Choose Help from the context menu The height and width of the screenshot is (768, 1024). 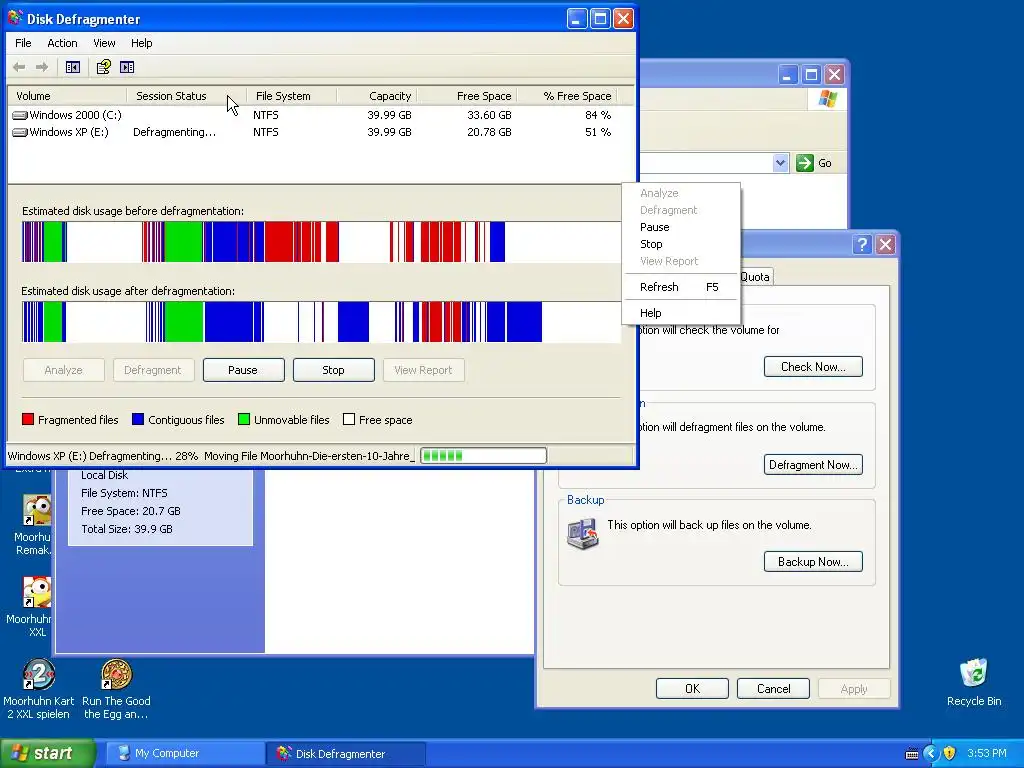tap(681, 313)
